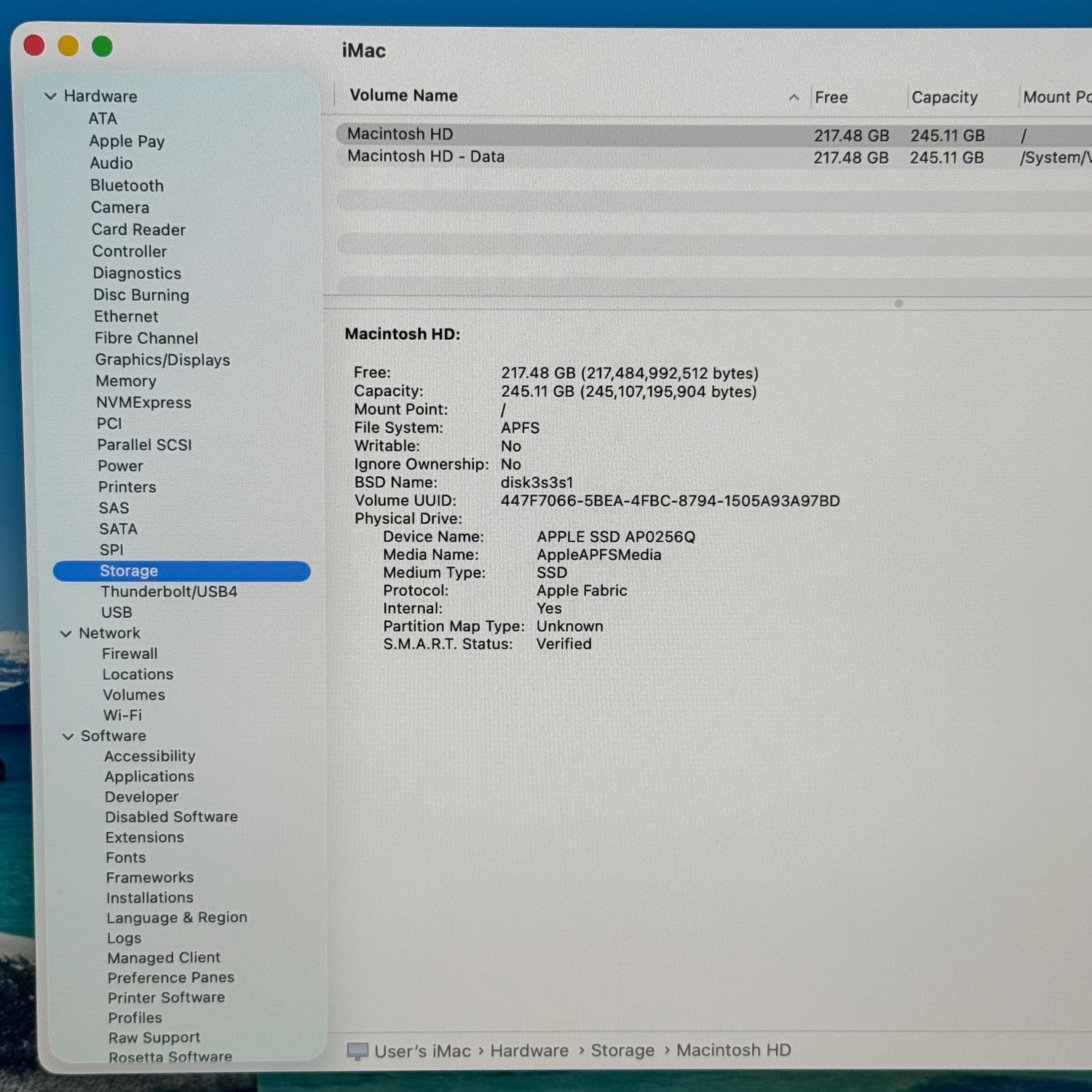Open Graphics/Displays in the sidebar
This screenshot has width=1092, height=1092.
point(162,360)
